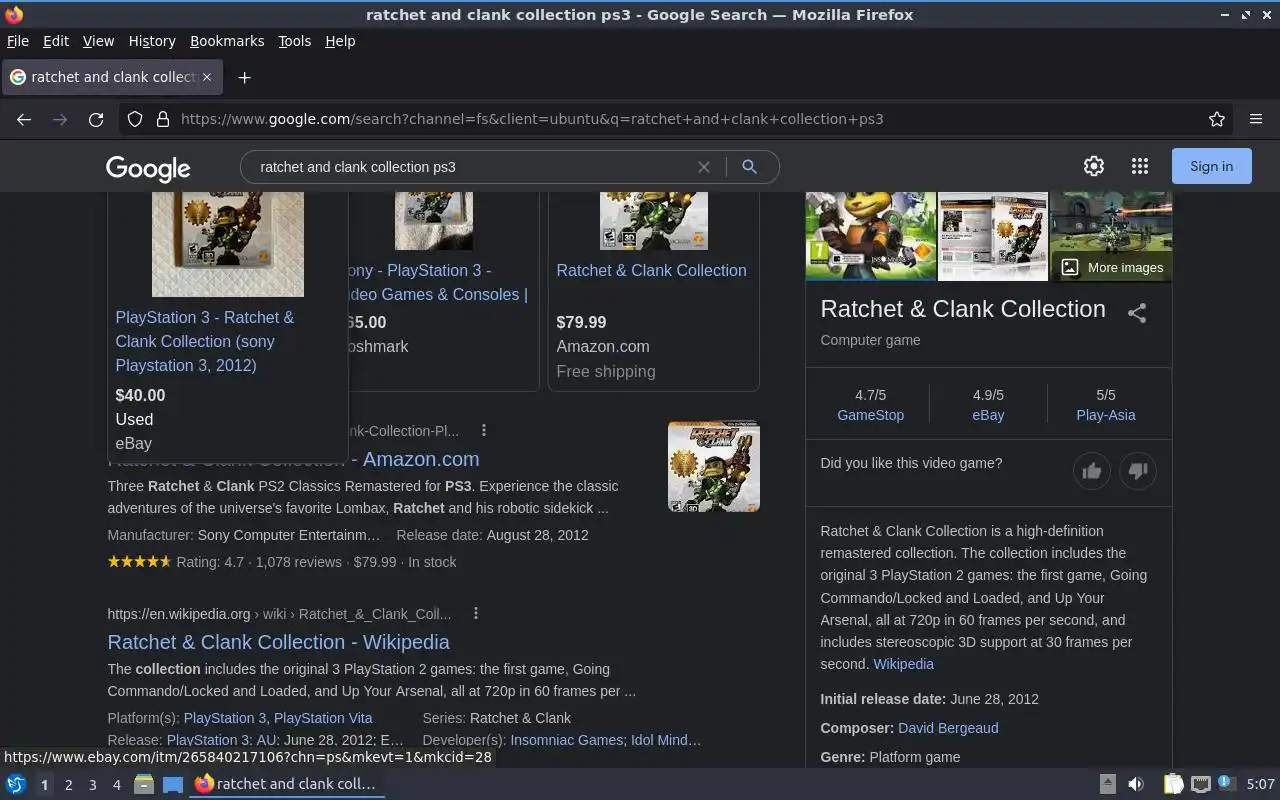The width and height of the screenshot is (1280, 800).
Task: Open the Google apps grid
Action: [x=1140, y=166]
